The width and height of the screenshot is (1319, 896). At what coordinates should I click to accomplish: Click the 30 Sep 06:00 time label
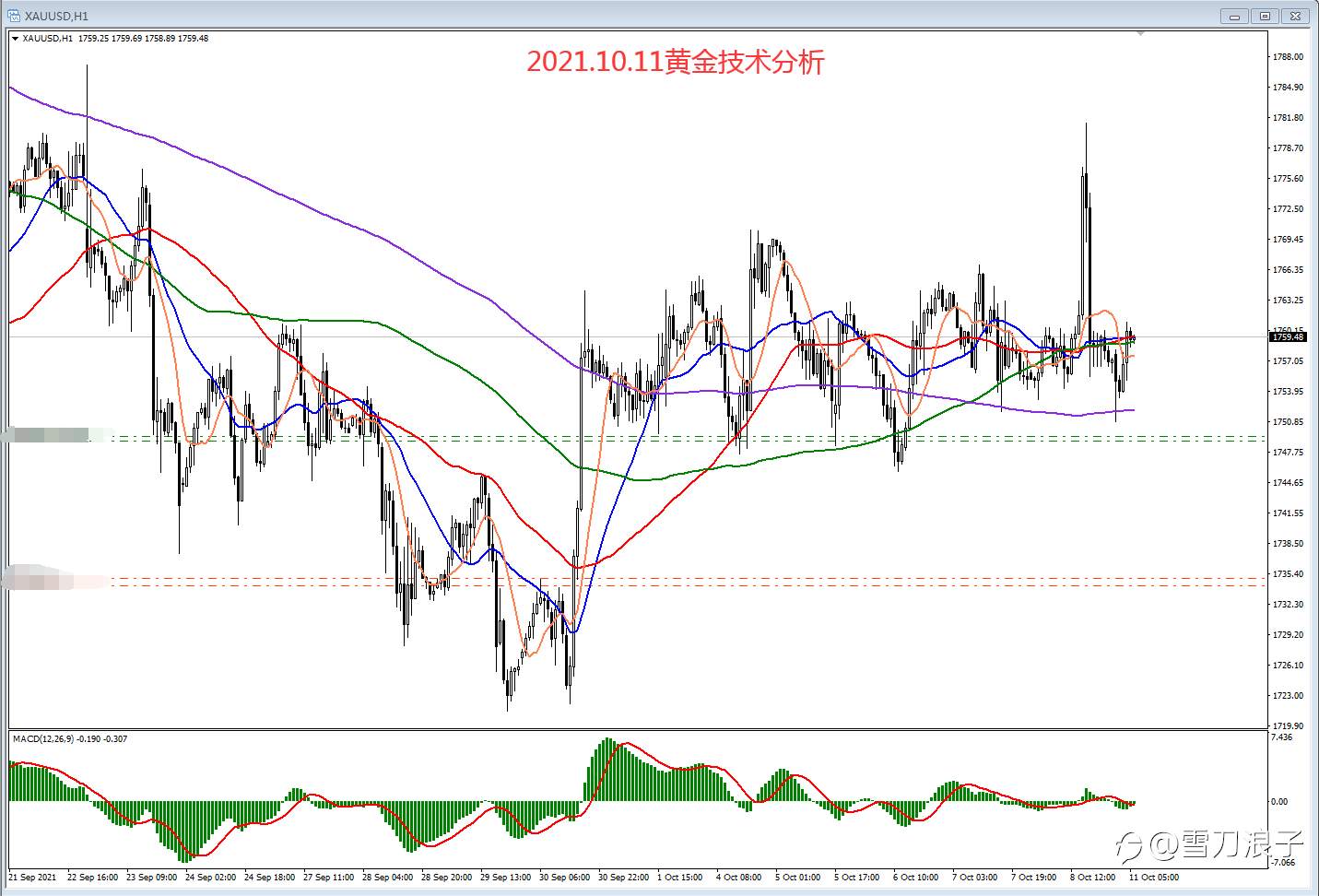pos(565,878)
